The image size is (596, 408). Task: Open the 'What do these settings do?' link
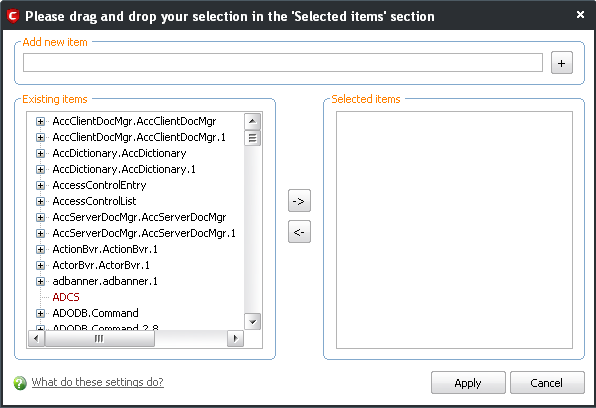[98, 382]
